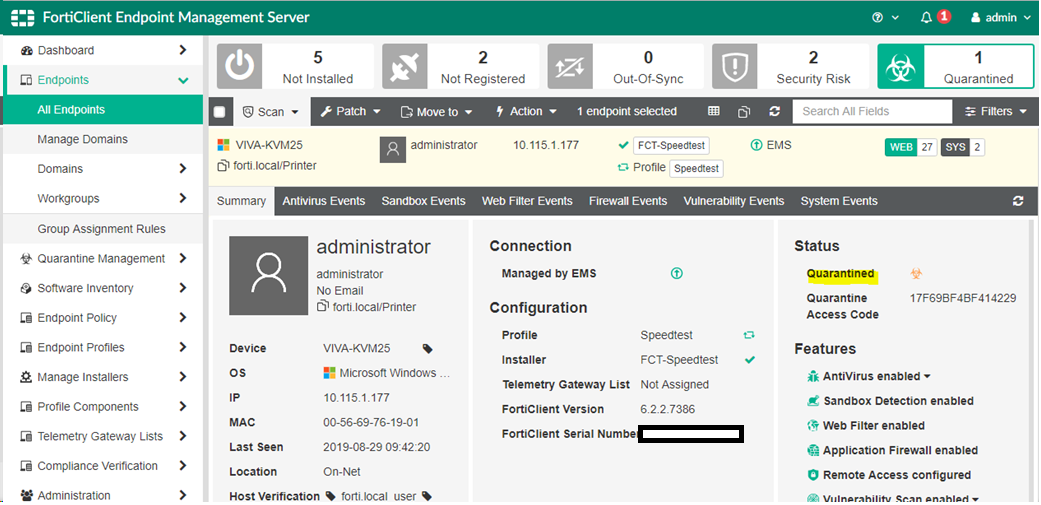Image resolution: width=1041 pixels, height=505 pixels.
Task: Select Manage Domains in the sidebar
Action: [x=82, y=139]
